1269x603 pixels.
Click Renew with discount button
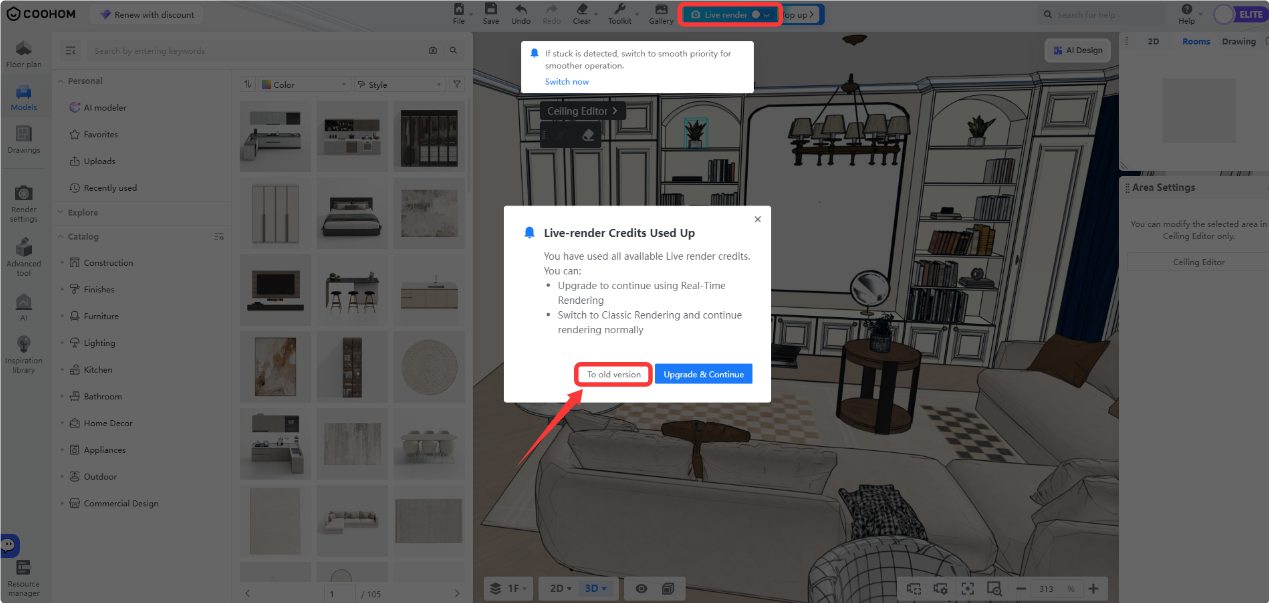[x=148, y=15]
